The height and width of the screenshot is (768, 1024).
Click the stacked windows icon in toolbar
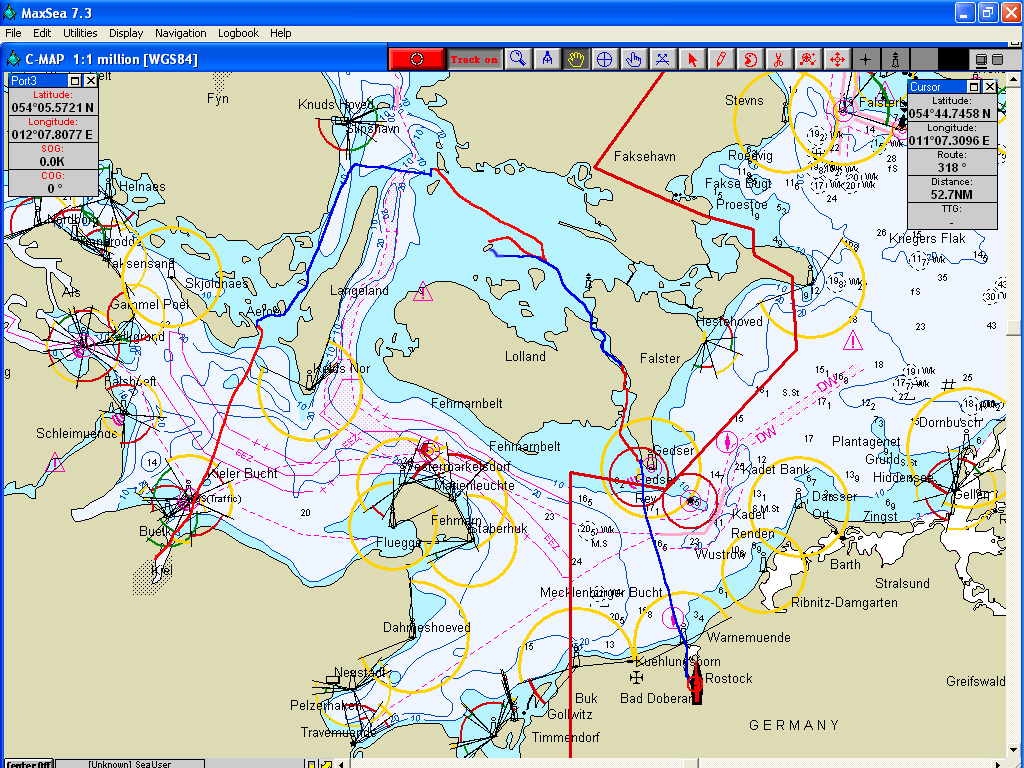point(981,60)
